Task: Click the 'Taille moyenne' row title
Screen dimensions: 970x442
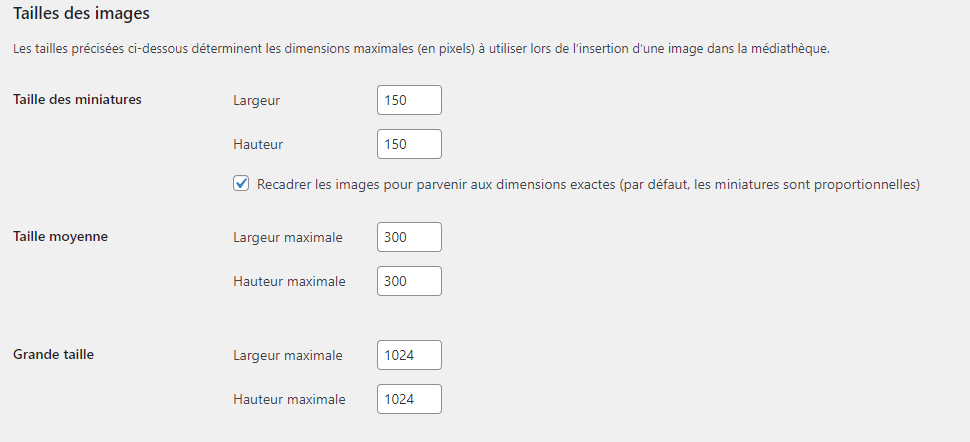Action: click(61, 236)
